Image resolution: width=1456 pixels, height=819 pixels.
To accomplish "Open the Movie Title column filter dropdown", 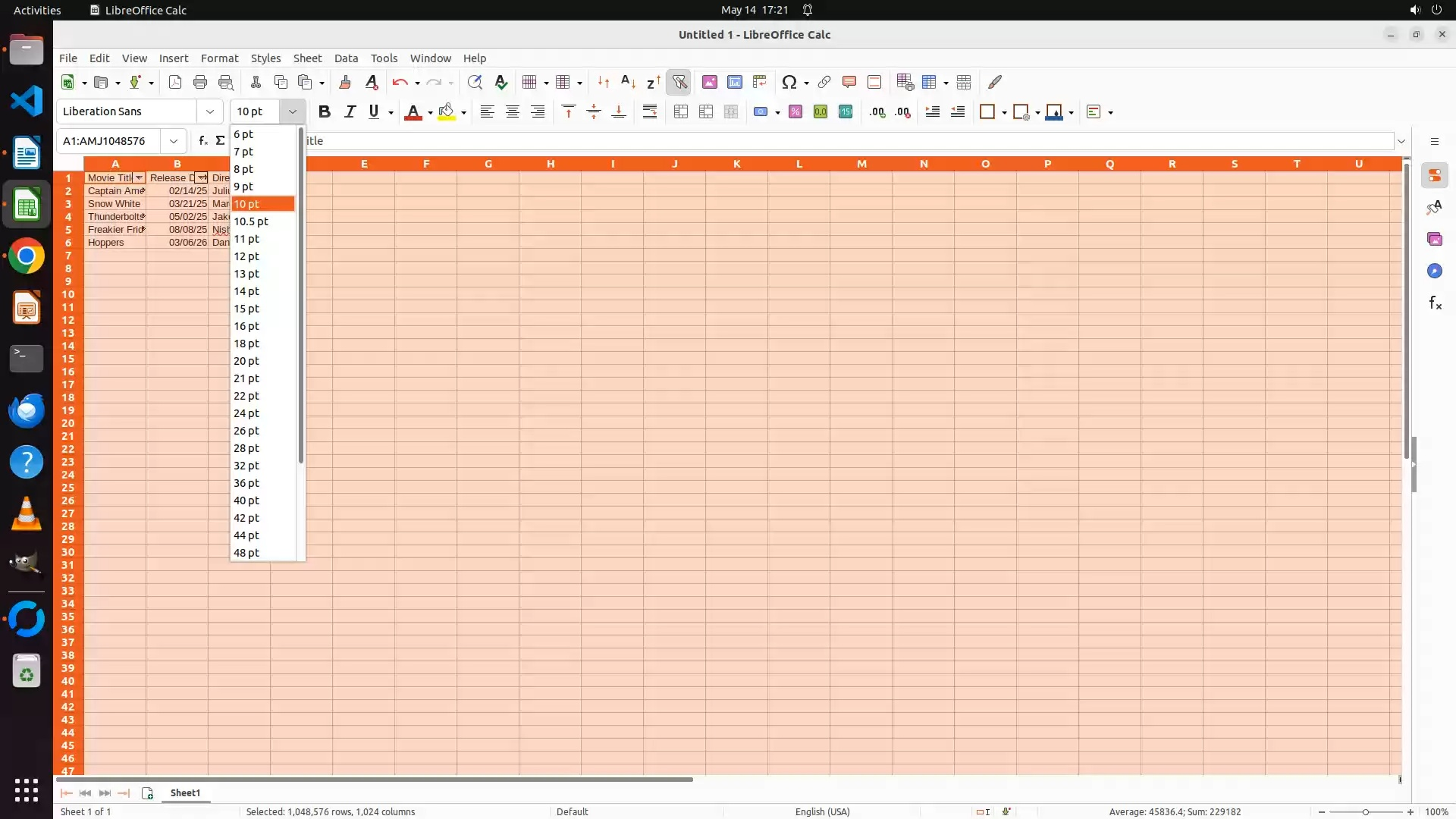I will [x=139, y=177].
